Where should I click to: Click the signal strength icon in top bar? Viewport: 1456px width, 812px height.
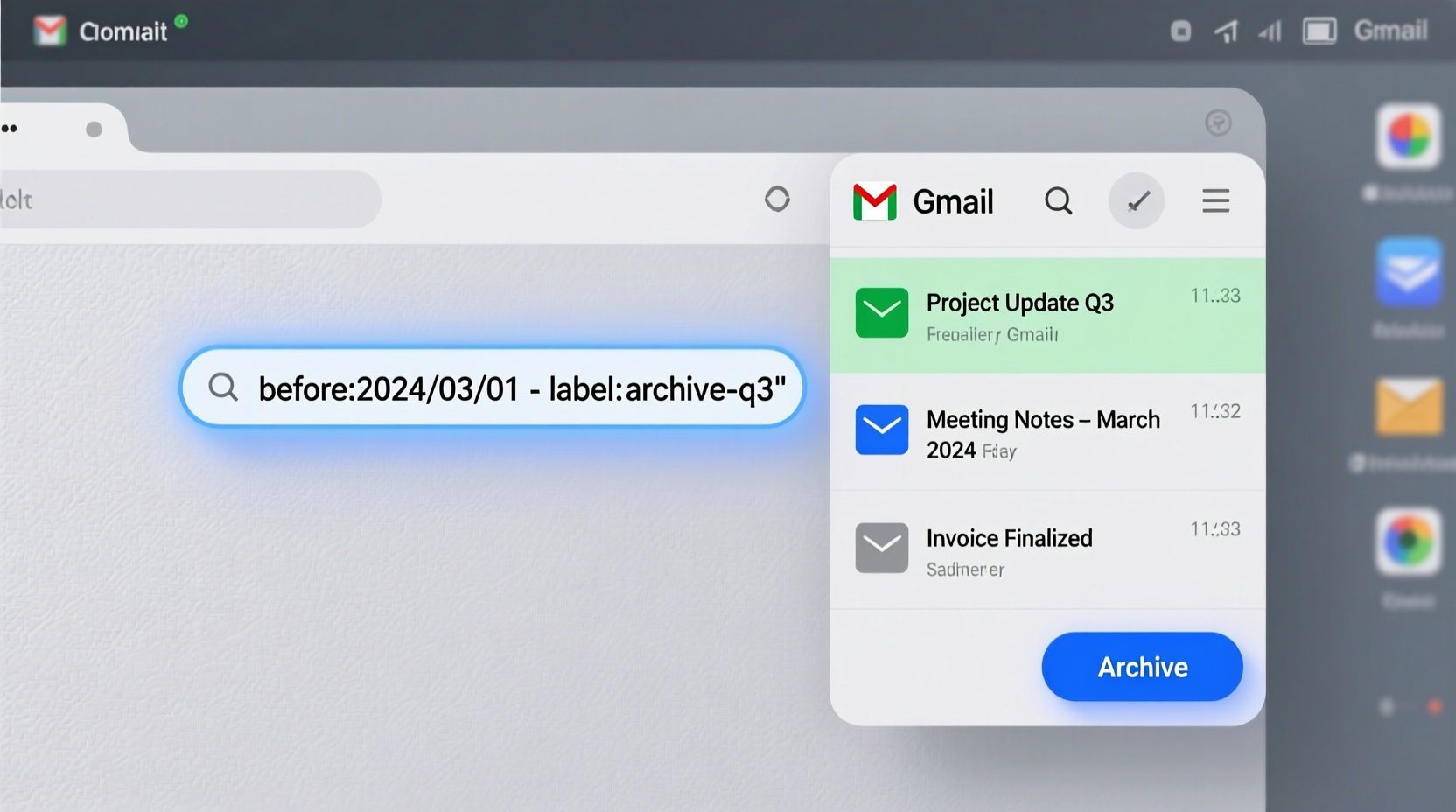point(1270,32)
